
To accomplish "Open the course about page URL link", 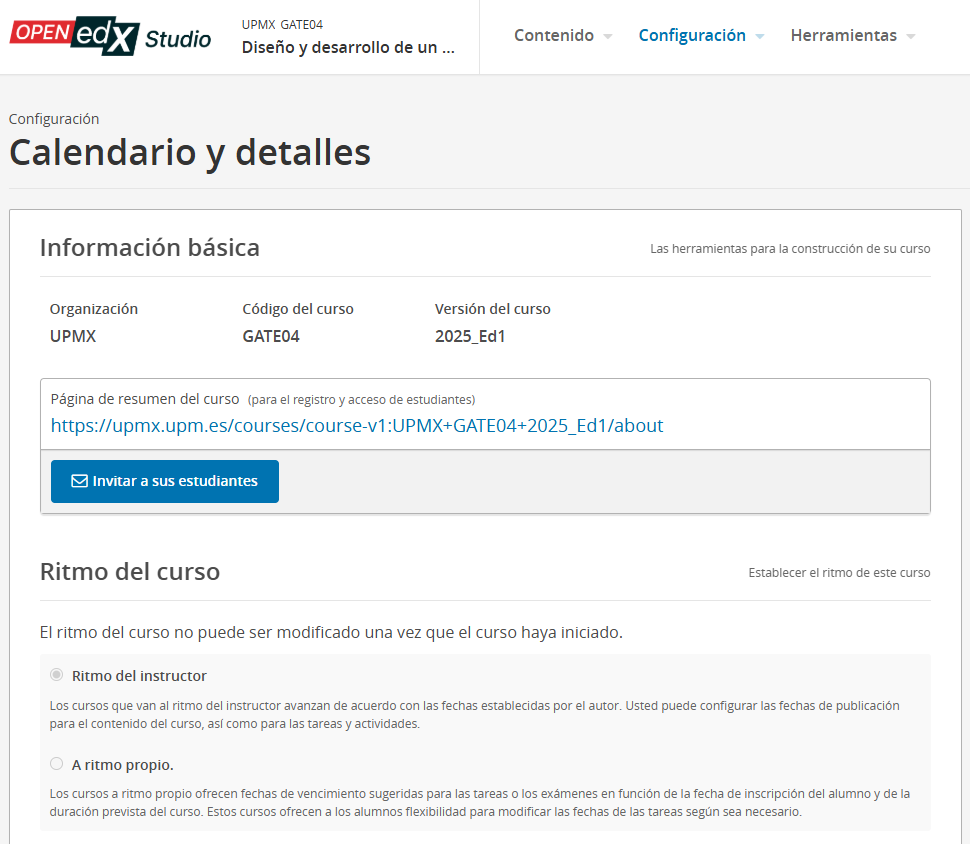I will pyautogui.click(x=357, y=426).
